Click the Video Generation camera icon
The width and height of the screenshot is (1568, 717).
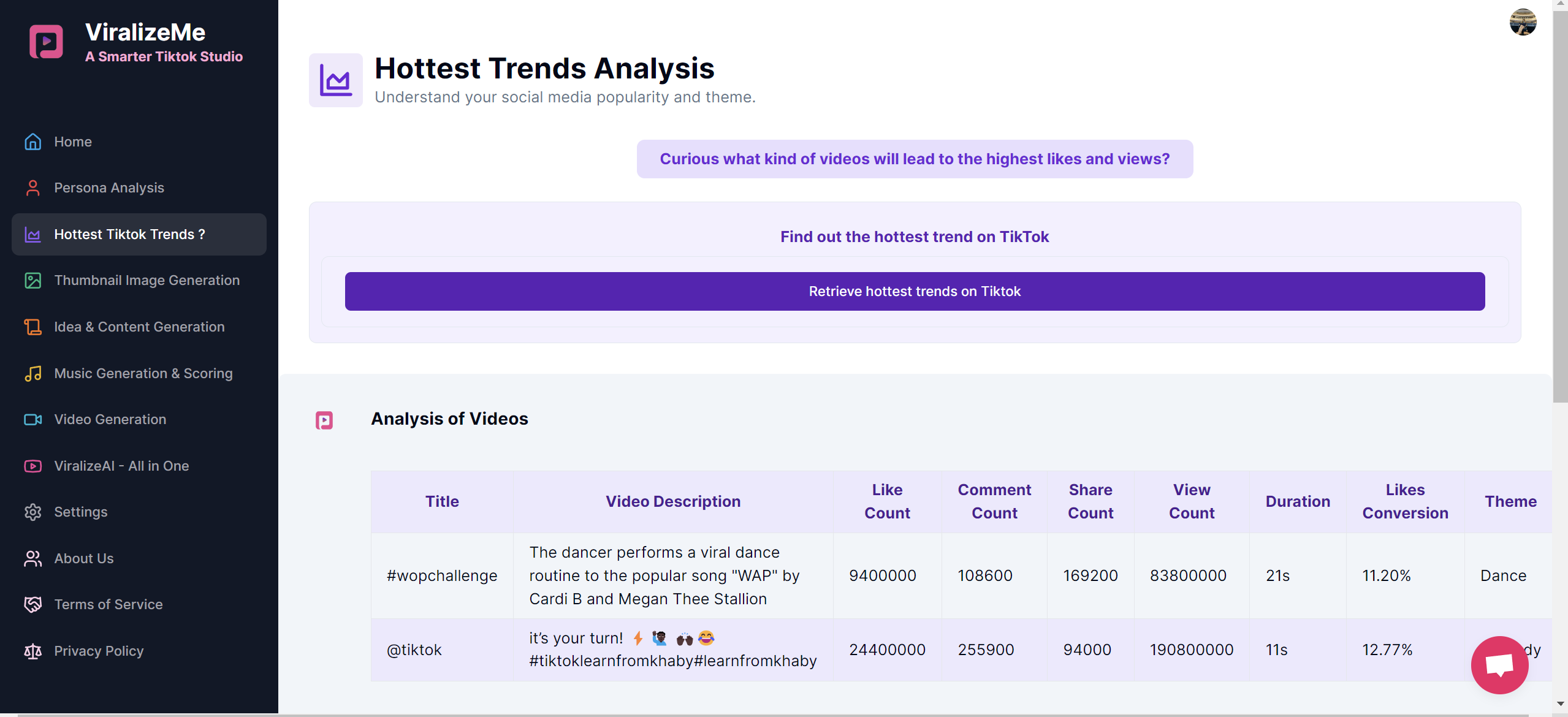(32, 419)
